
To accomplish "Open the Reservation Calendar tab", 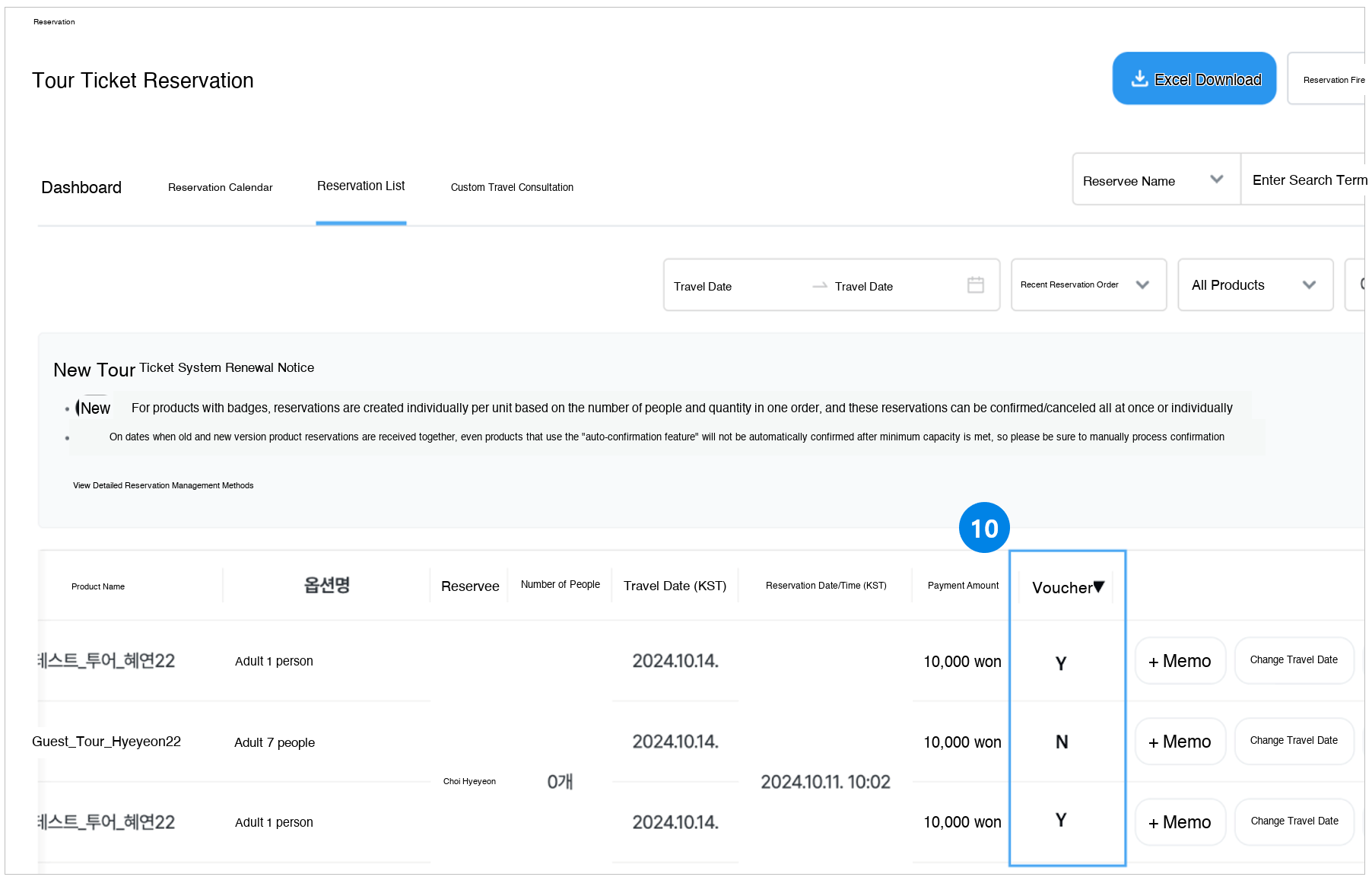I will [220, 188].
